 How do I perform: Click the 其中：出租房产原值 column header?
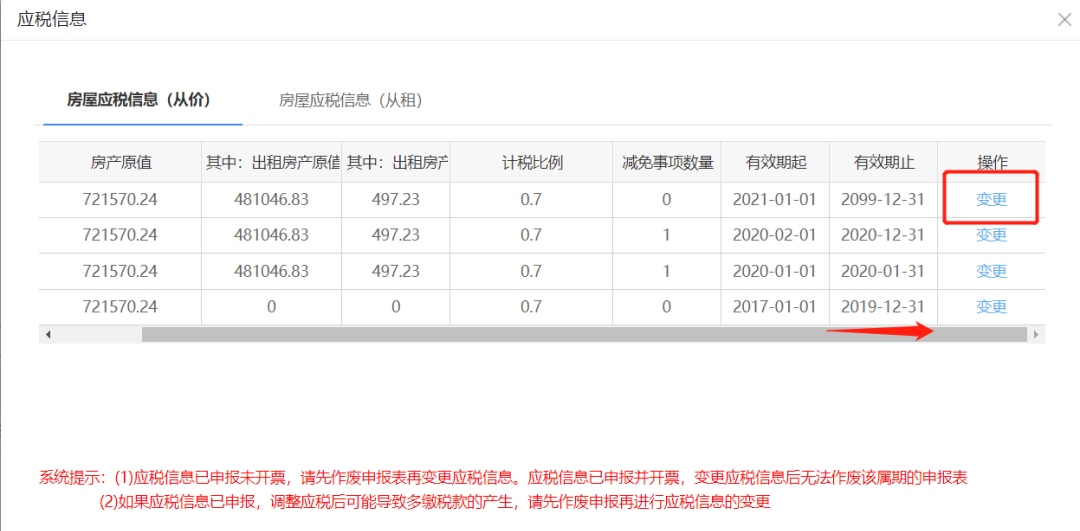(271, 163)
